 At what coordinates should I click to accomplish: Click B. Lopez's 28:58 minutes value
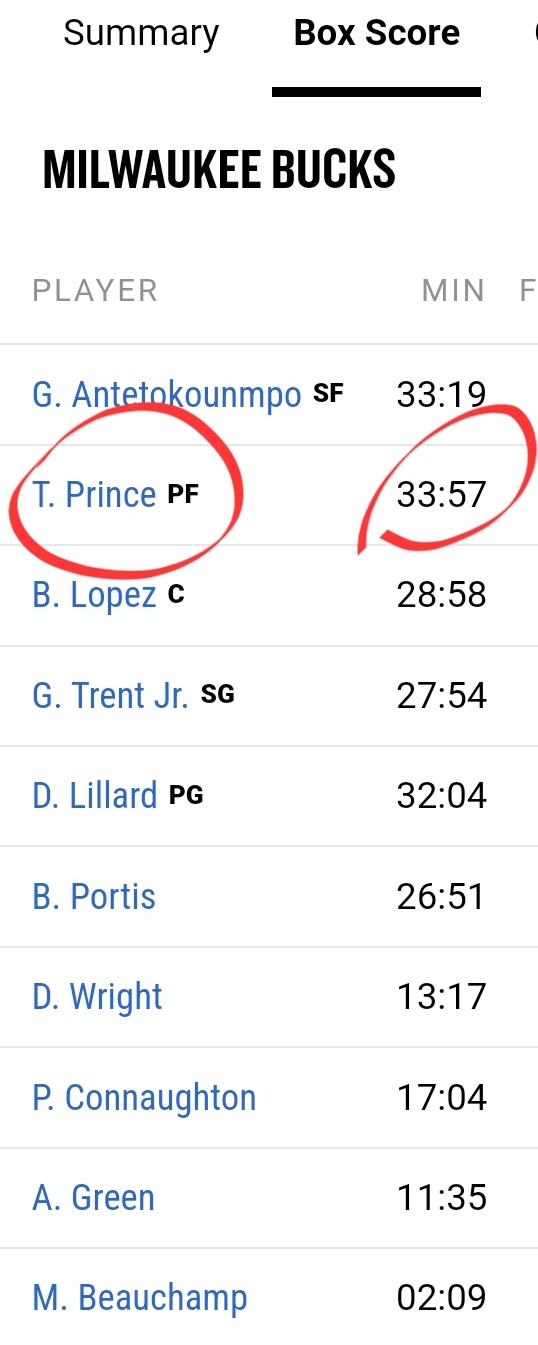(441, 595)
